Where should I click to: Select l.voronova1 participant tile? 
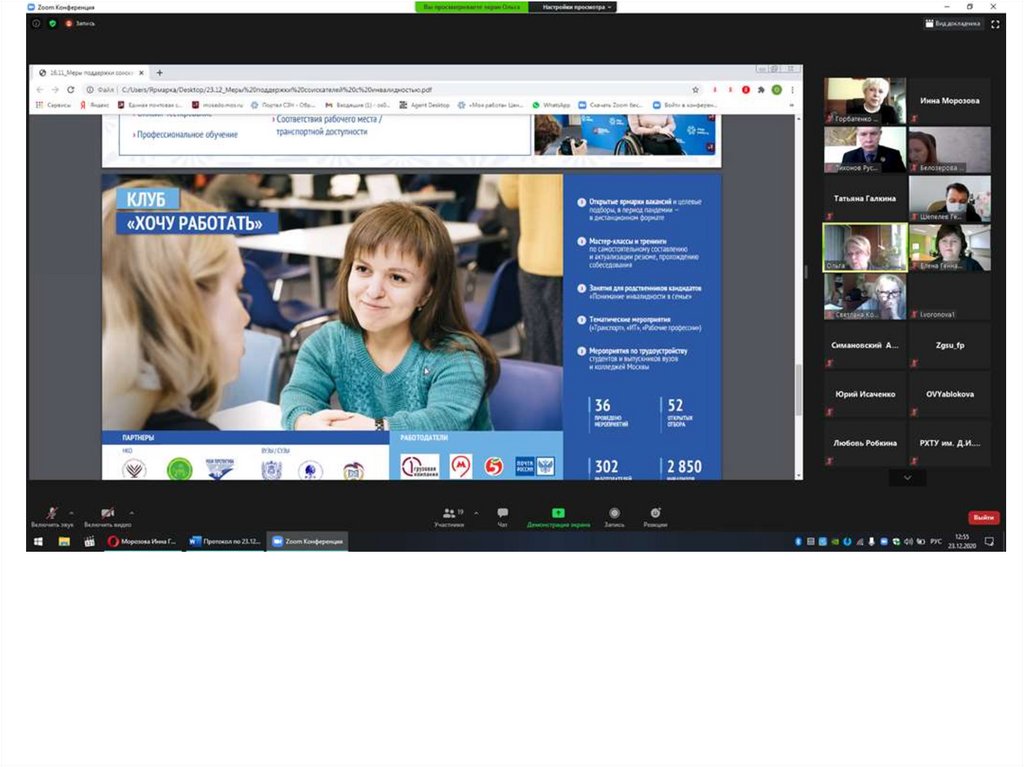950,296
